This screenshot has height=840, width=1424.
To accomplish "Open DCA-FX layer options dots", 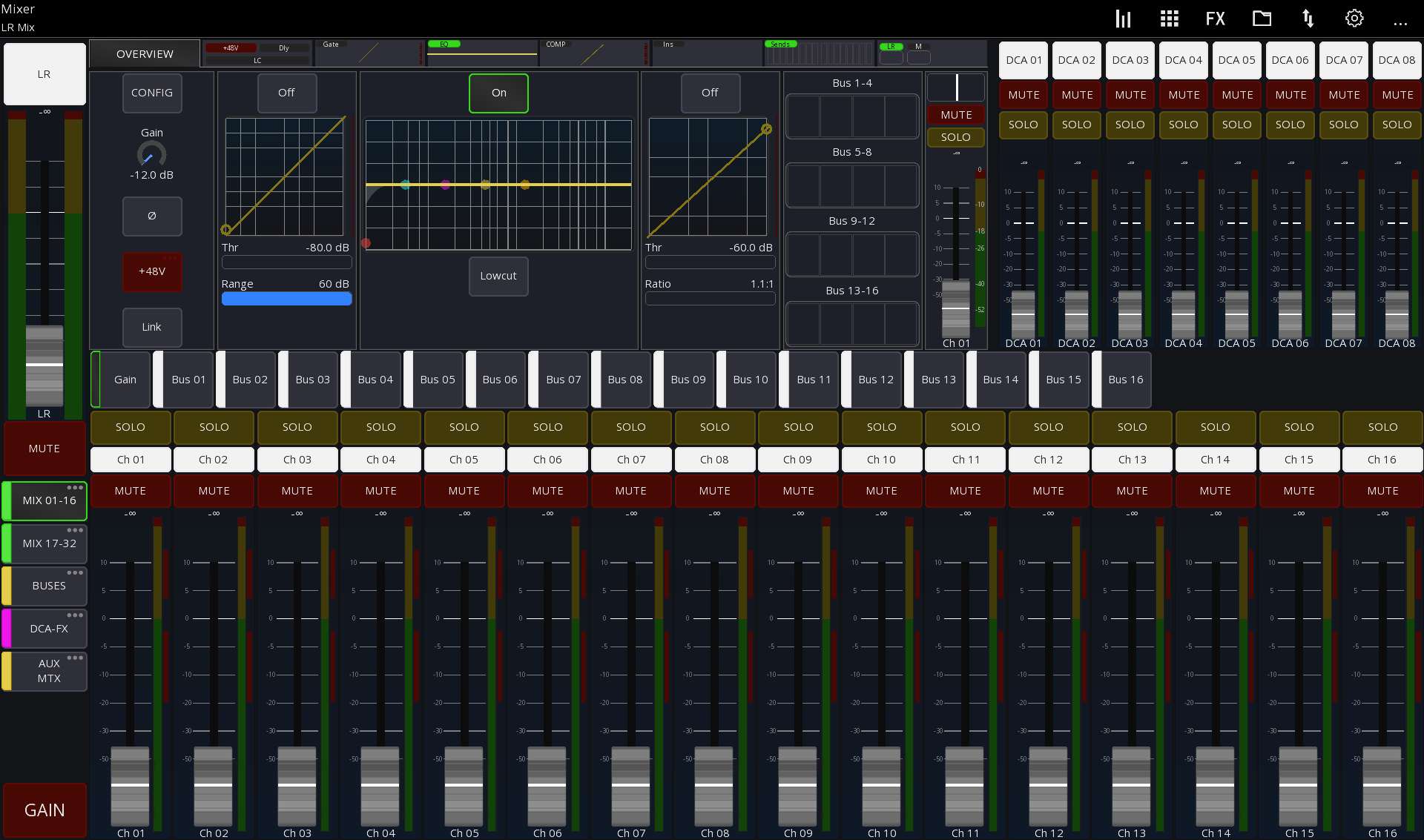I will [x=75, y=615].
